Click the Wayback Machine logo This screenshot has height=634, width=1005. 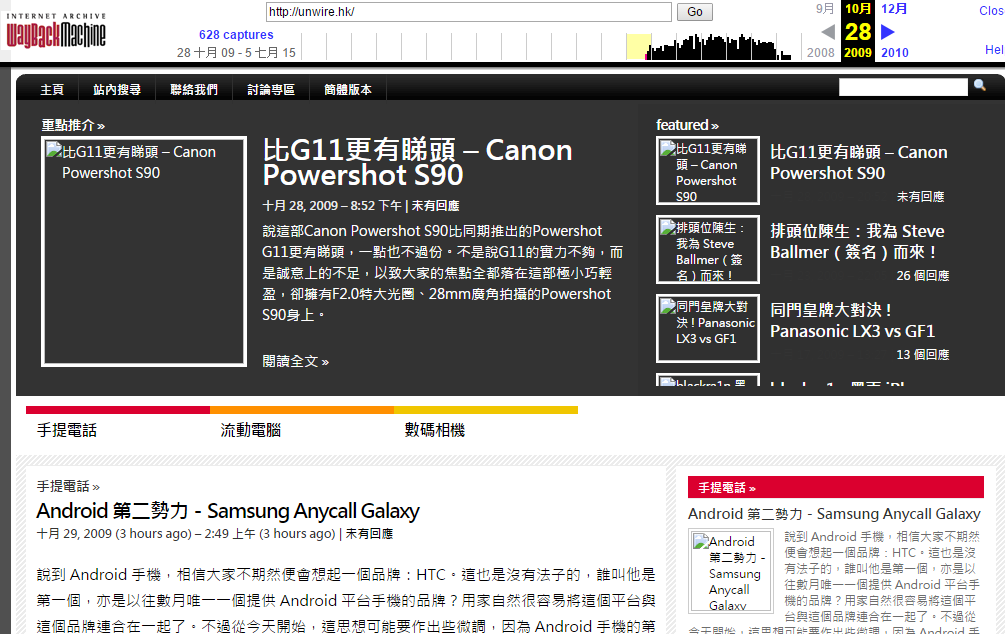[55, 30]
